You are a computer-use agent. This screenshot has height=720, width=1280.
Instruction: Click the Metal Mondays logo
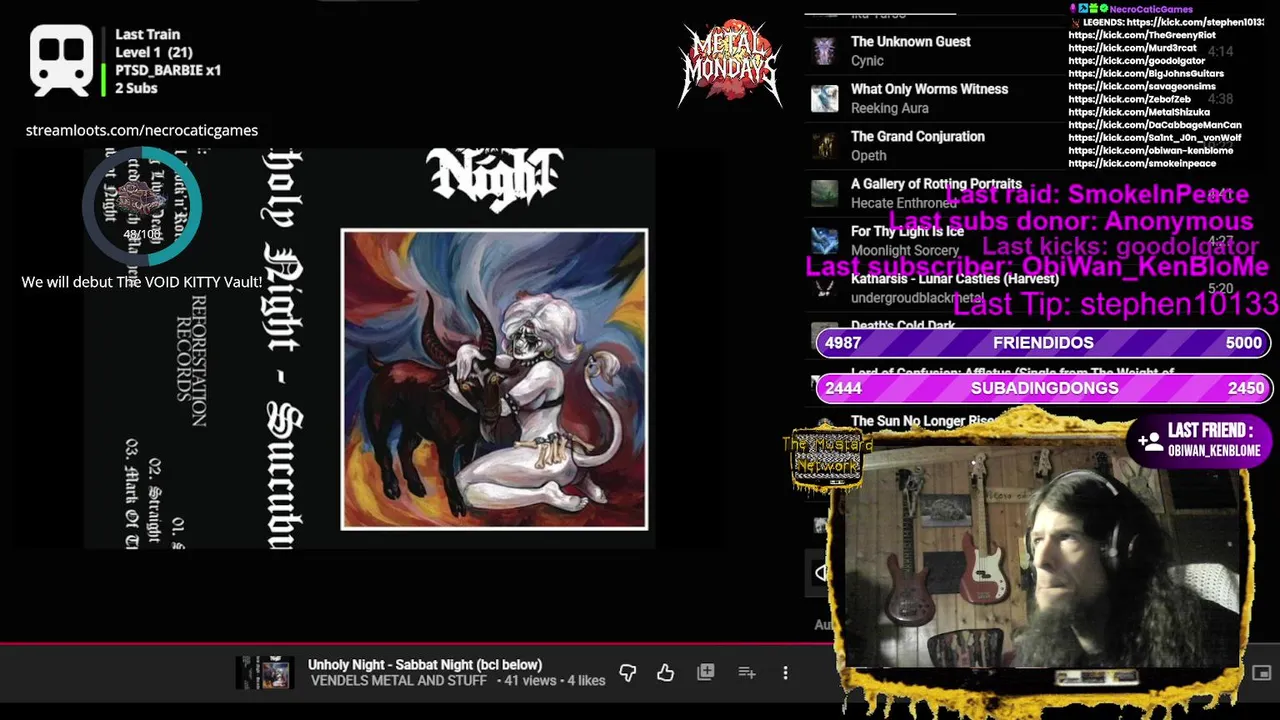pyautogui.click(x=730, y=62)
